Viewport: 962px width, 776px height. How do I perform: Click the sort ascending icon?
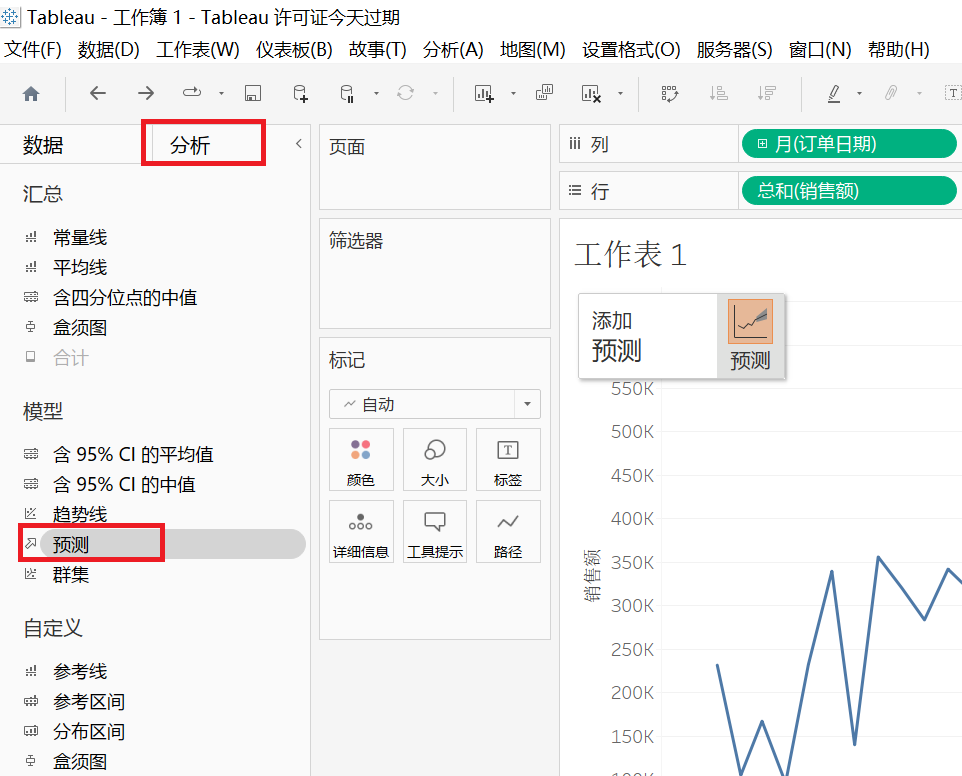click(718, 93)
